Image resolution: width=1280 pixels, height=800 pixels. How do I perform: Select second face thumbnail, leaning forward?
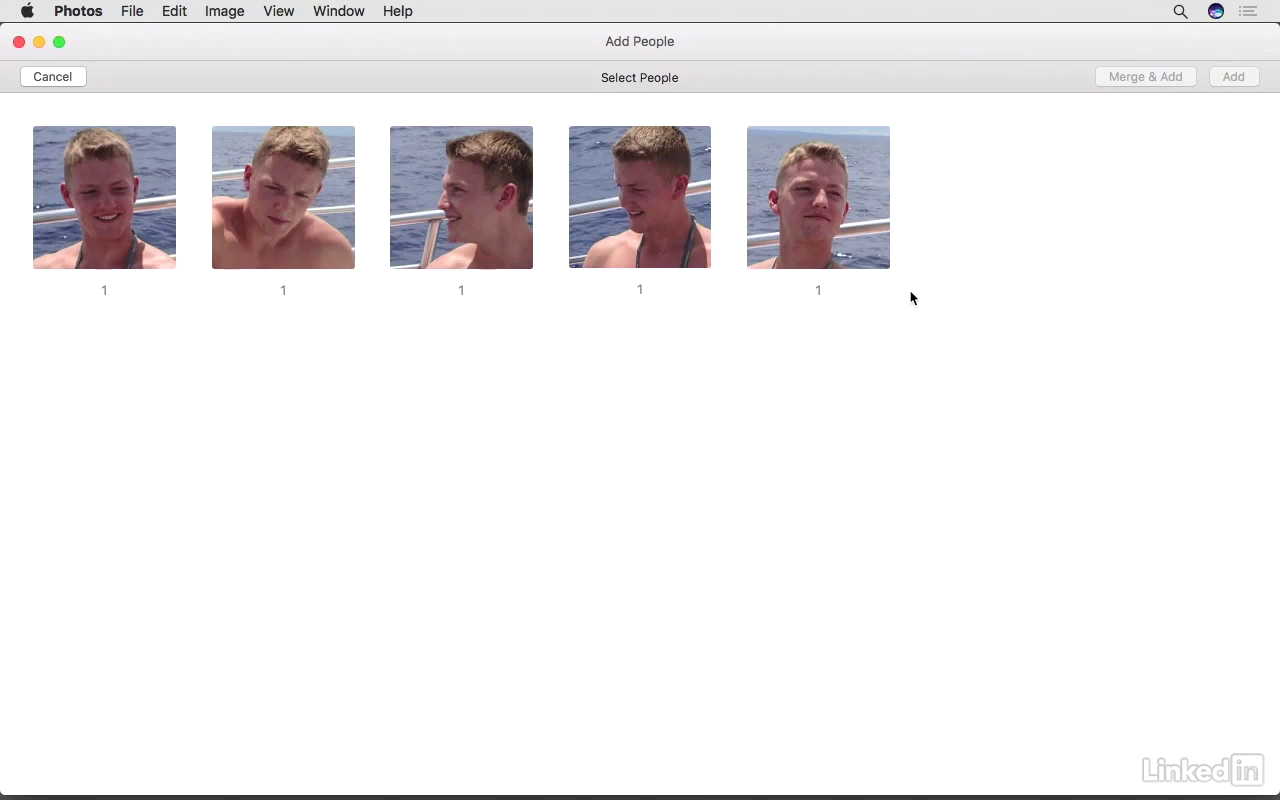(x=283, y=197)
